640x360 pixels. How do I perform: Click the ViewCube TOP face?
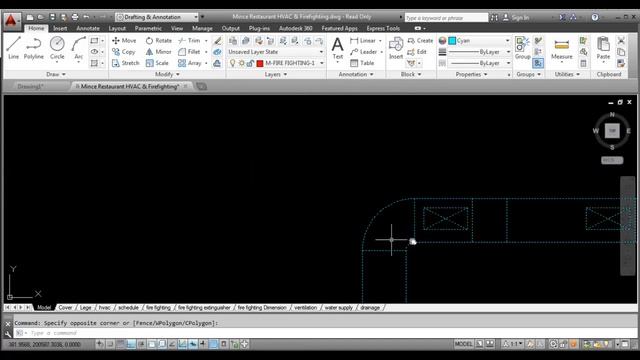pyautogui.click(x=612, y=131)
